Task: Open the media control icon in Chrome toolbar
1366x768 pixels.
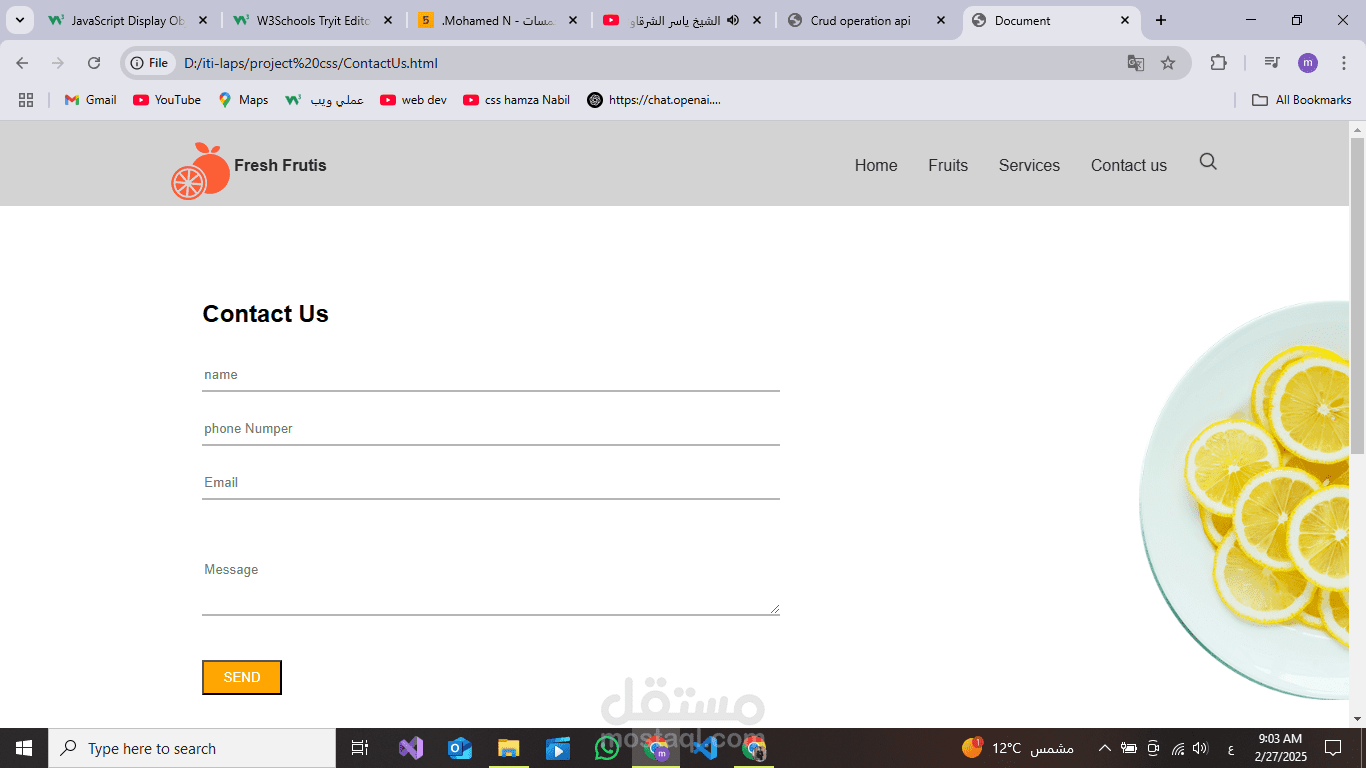Action: [x=1272, y=63]
